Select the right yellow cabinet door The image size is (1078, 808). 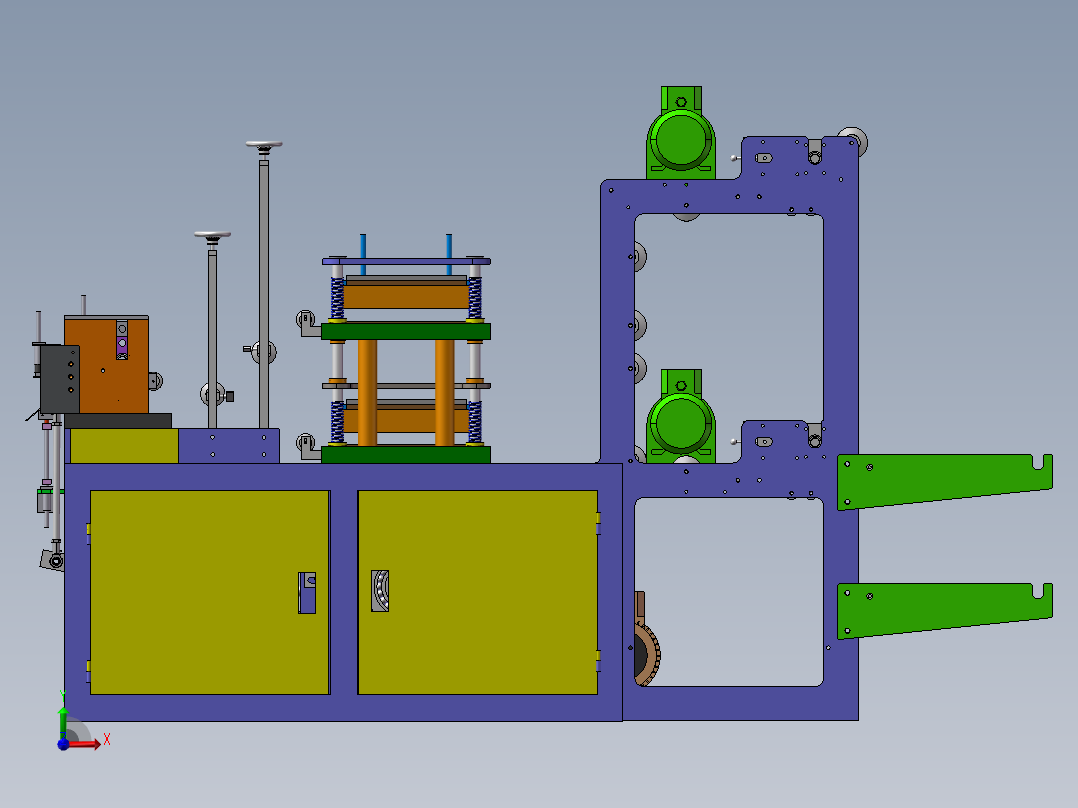[x=478, y=592]
